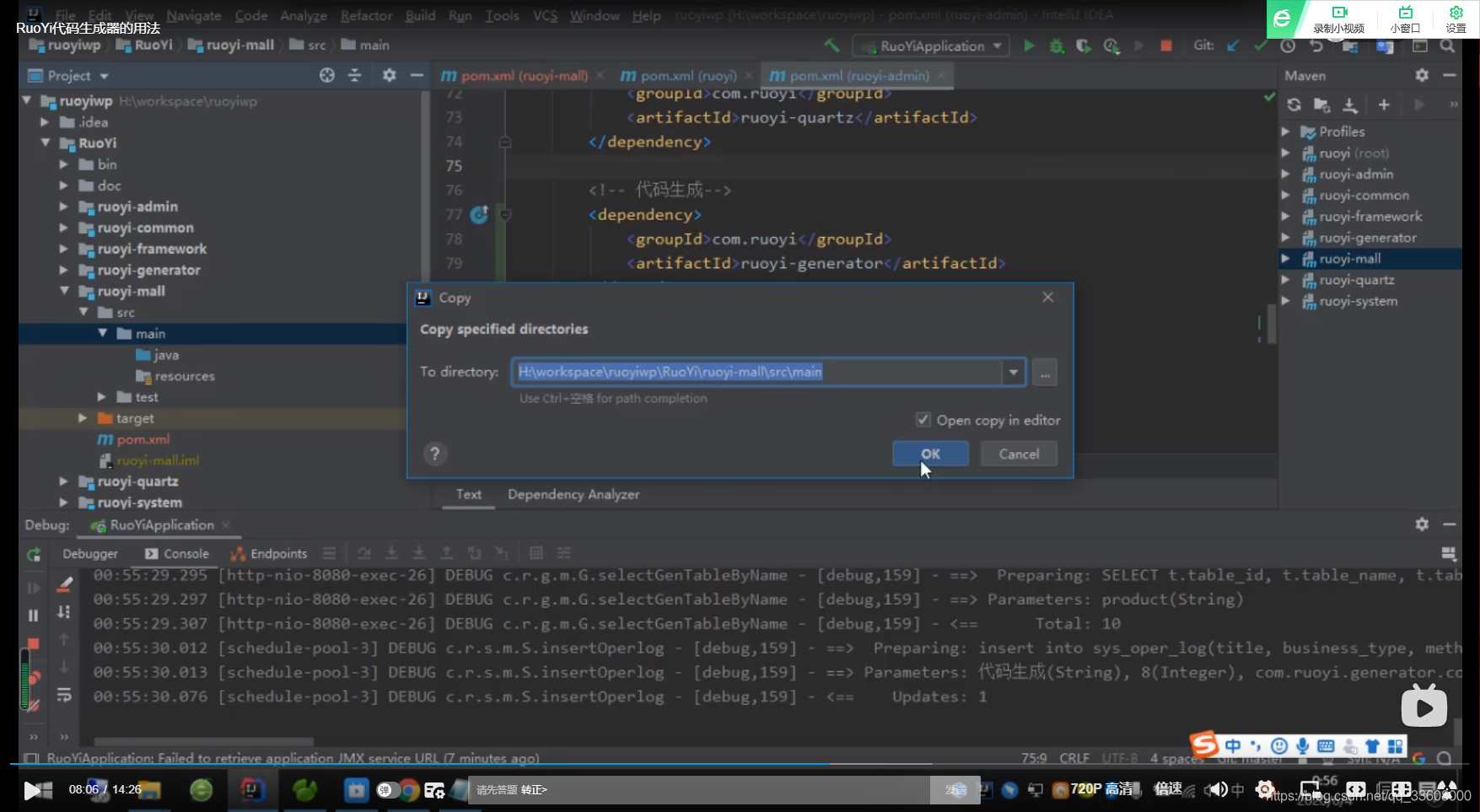
Task: Collapse the main folder in tree
Action: 103,333
